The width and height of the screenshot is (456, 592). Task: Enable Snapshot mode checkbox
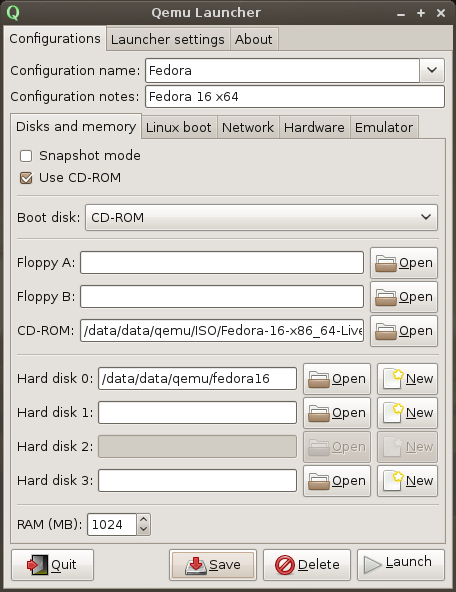[x=26, y=156]
